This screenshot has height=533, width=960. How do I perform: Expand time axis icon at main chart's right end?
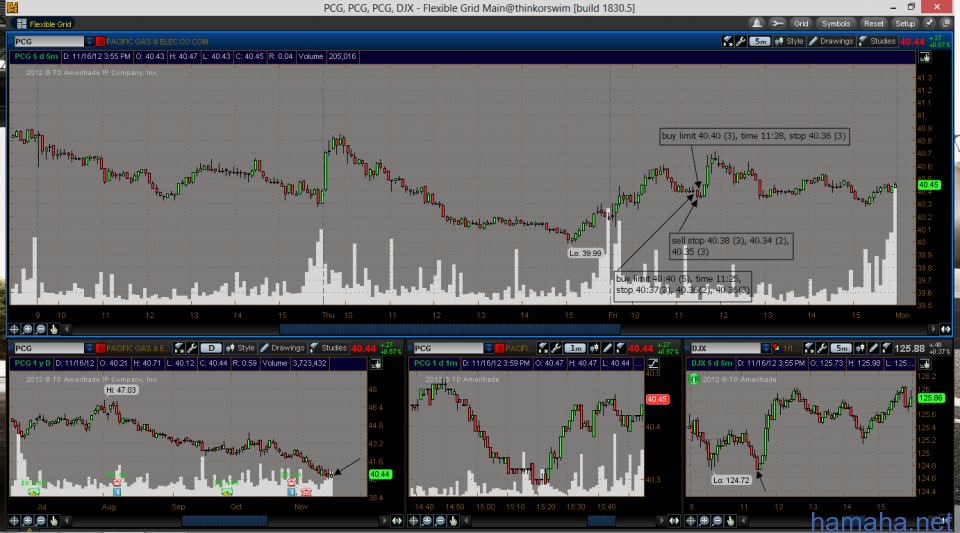click(946, 329)
